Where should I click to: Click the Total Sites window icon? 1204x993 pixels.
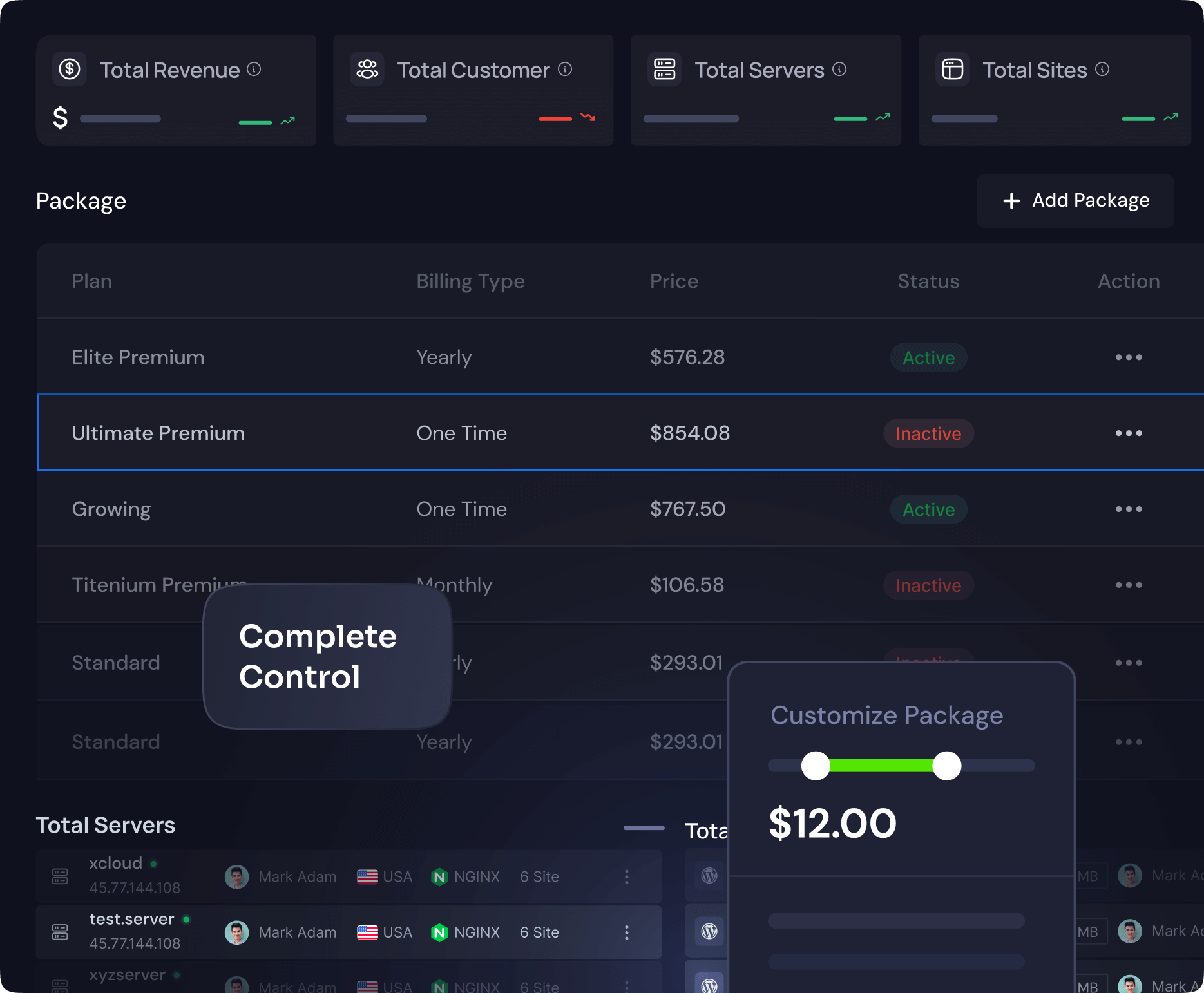952,69
